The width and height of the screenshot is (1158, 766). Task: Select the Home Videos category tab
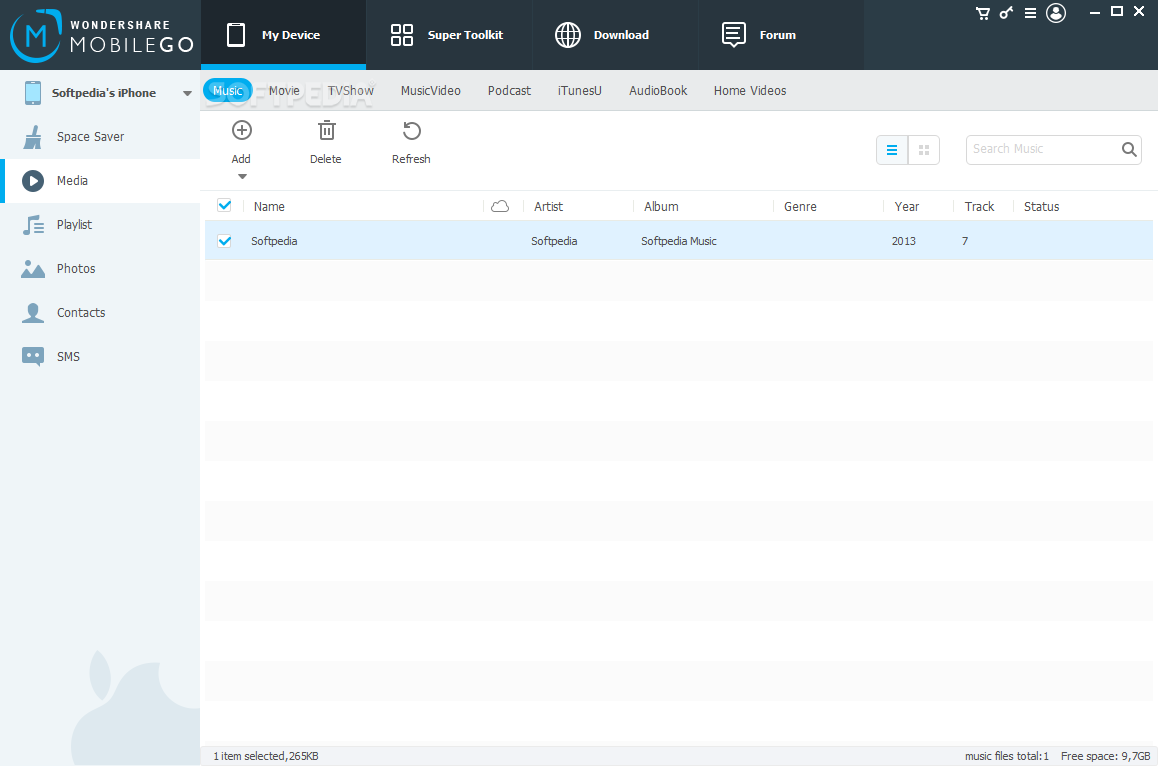tap(750, 91)
